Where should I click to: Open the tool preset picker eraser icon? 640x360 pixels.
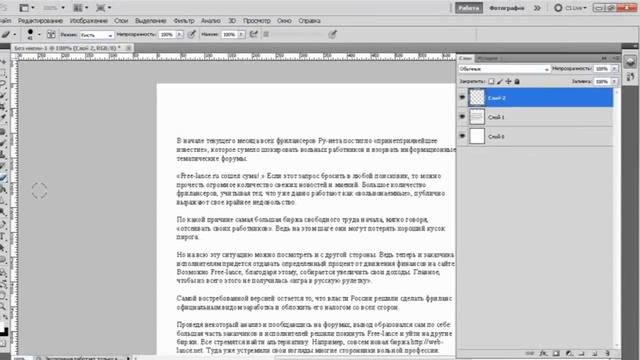6,35
